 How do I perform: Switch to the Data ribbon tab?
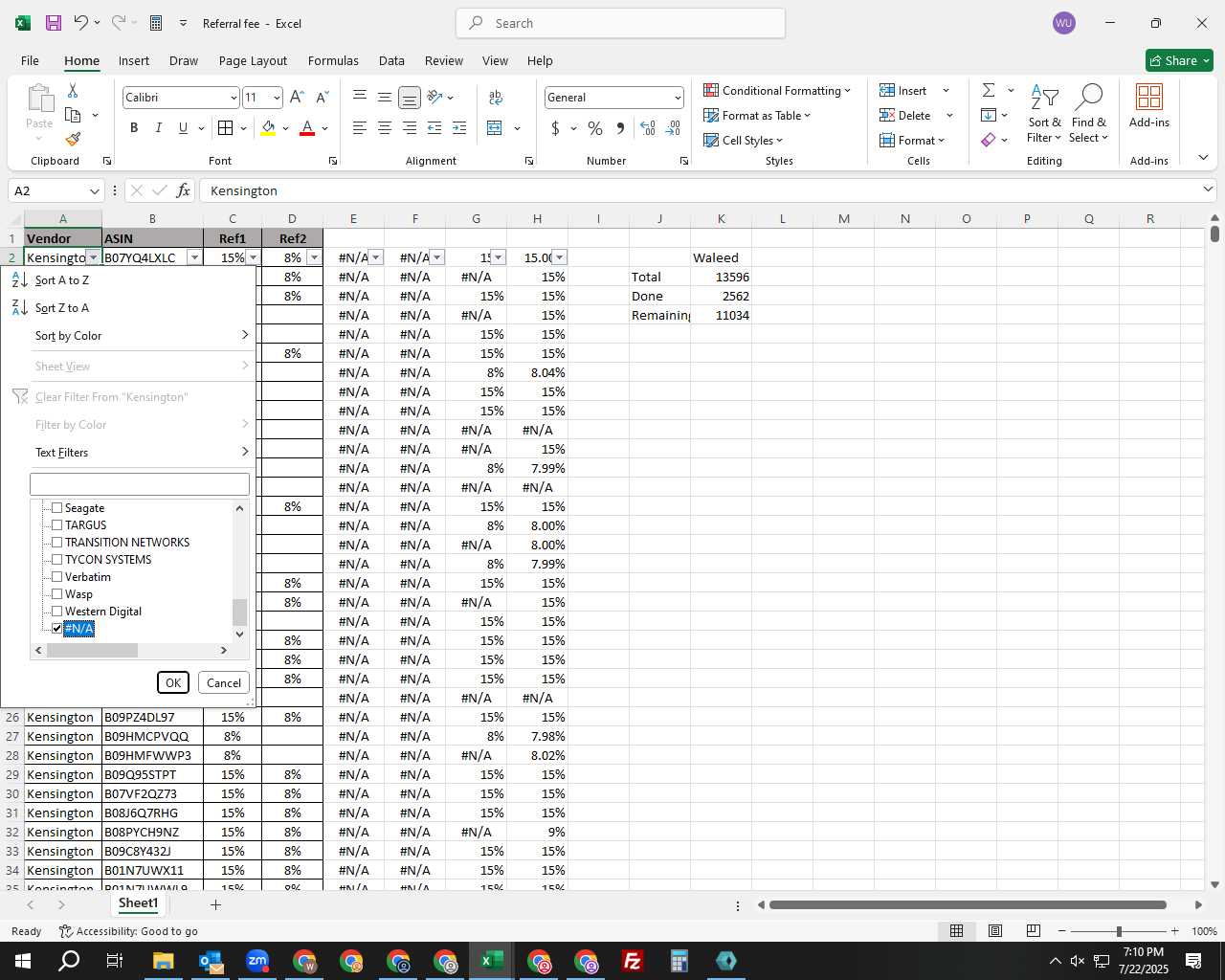391,60
